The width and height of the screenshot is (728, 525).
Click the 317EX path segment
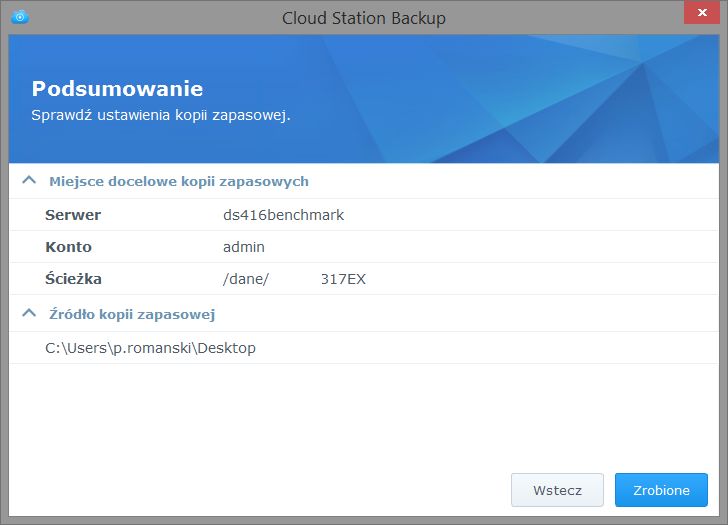click(x=343, y=279)
